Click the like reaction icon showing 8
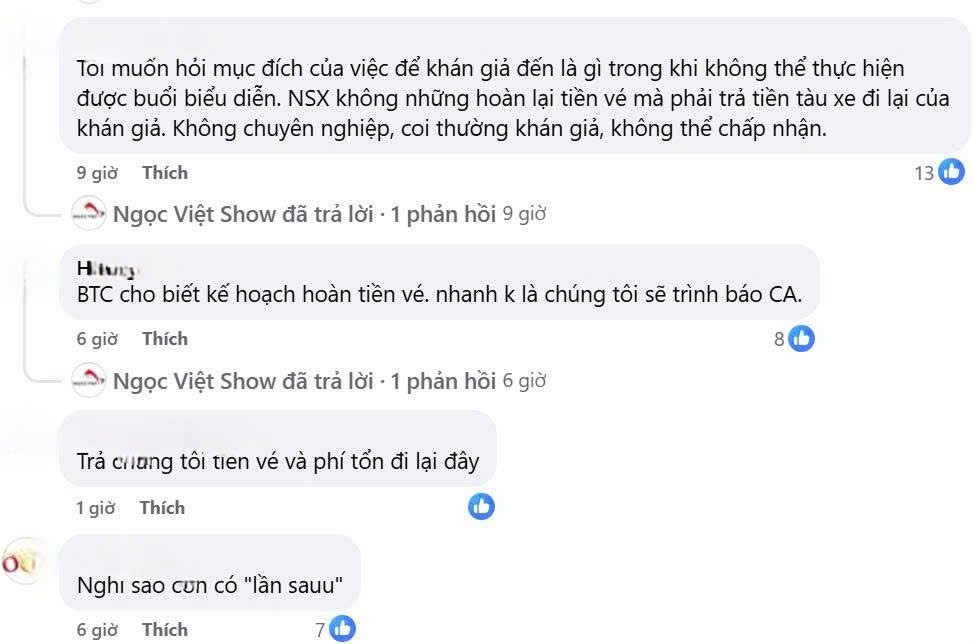The height and width of the screenshot is (644, 974). 801,339
